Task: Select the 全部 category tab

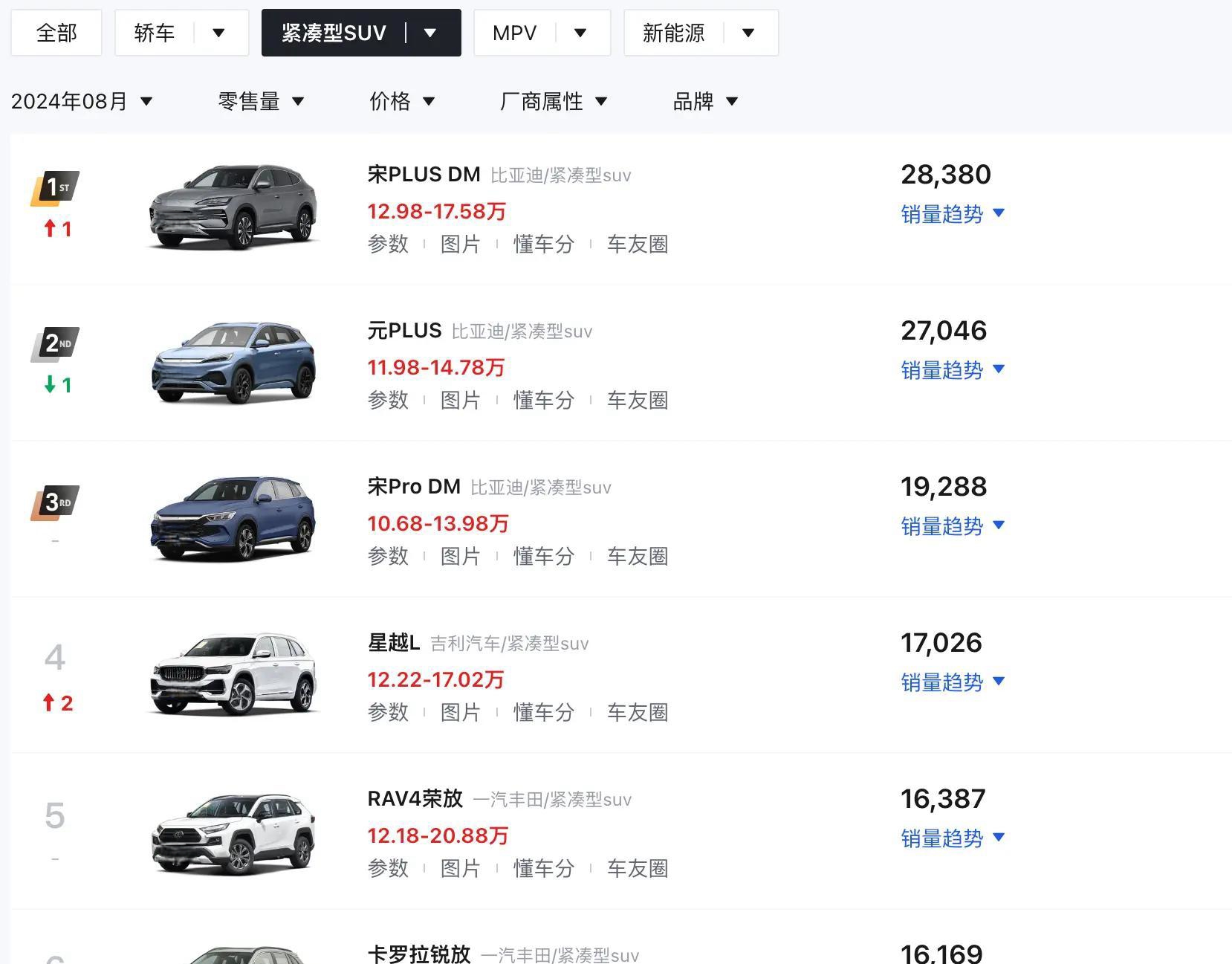Action: [56, 33]
